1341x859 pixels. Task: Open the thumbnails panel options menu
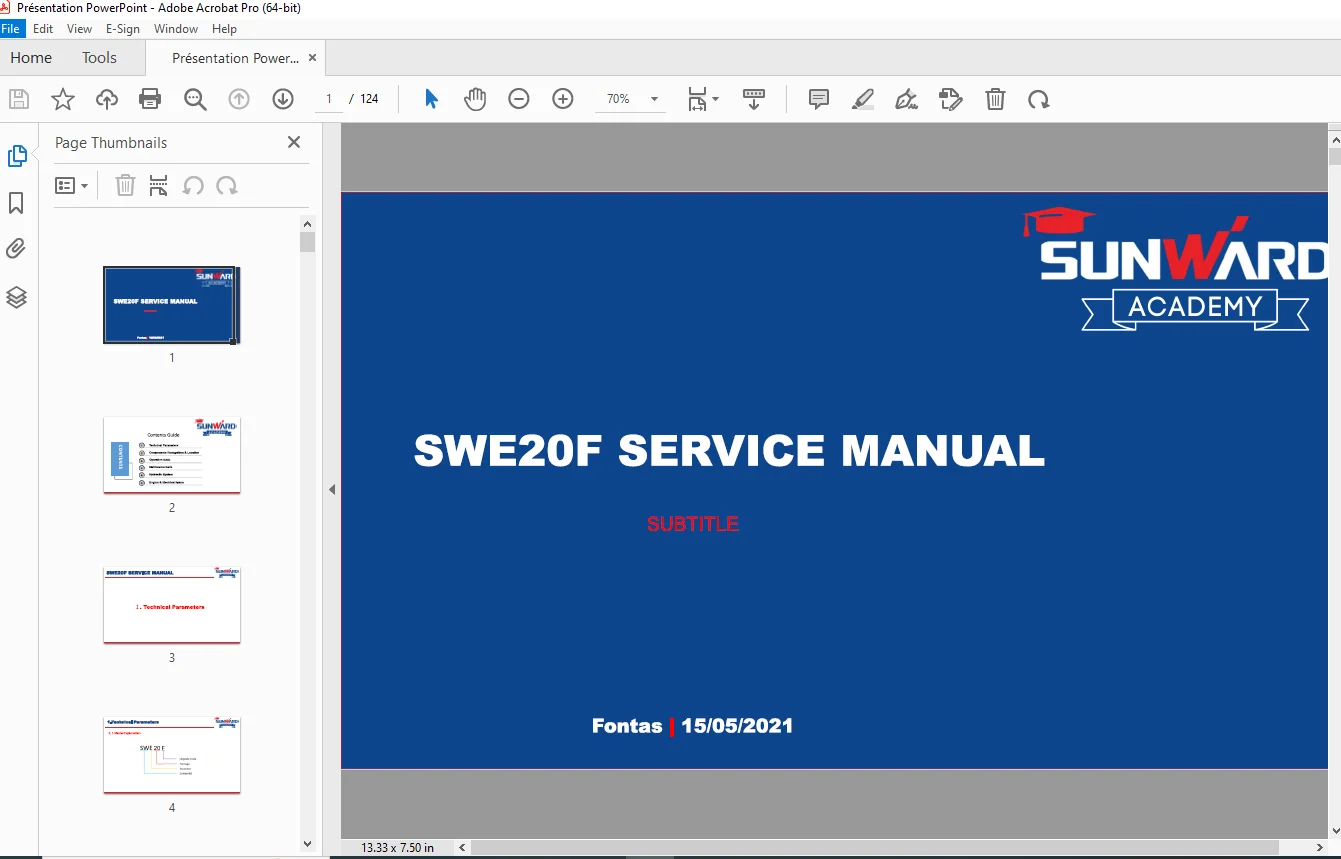(71, 185)
